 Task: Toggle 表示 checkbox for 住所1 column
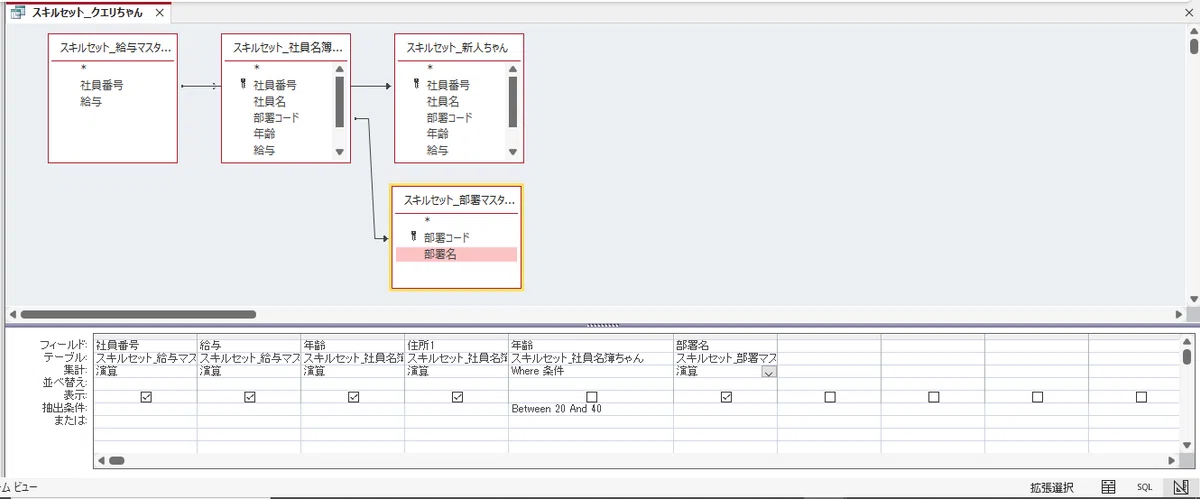tap(458, 396)
